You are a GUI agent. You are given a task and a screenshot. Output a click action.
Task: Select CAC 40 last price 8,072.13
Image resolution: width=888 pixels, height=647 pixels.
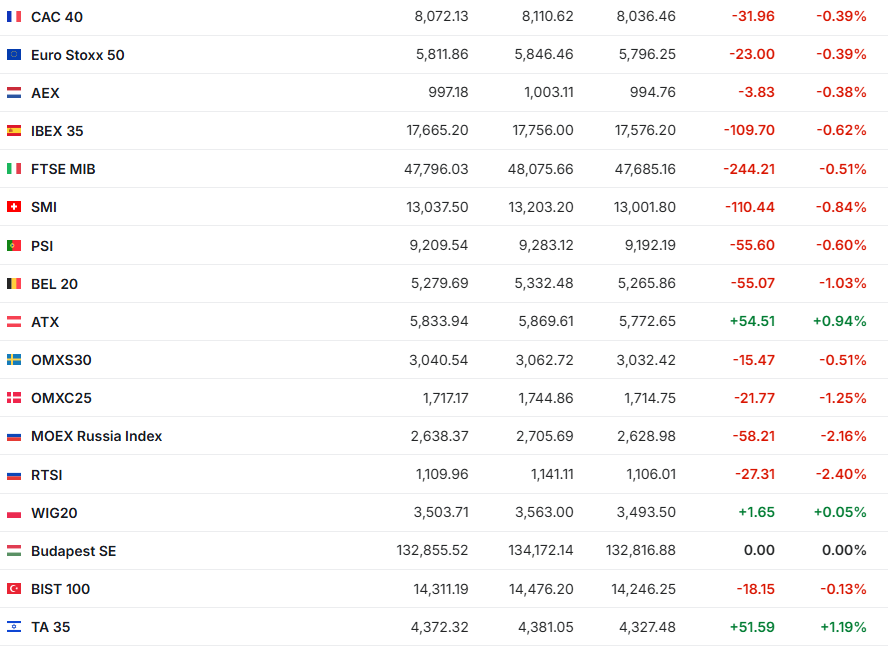pos(441,16)
